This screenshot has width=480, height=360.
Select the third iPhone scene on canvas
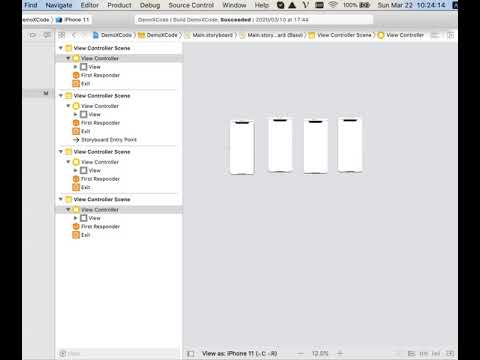pyautogui.click(x=315, y=146)
